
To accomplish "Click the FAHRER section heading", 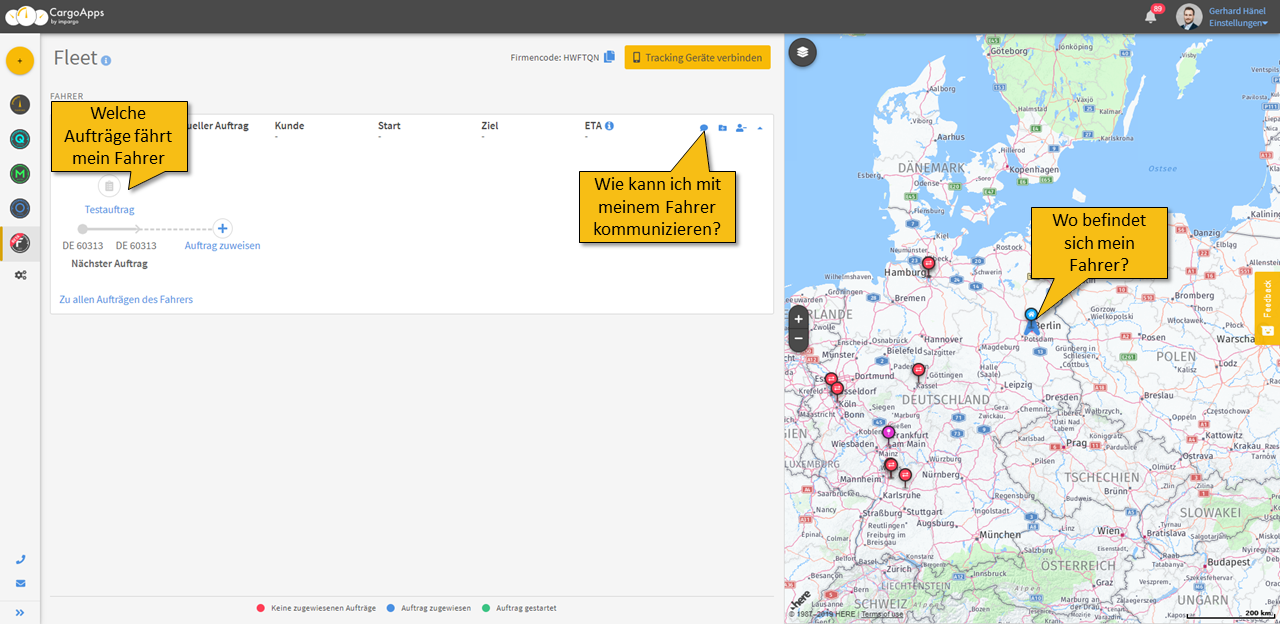I will point(67,97).
